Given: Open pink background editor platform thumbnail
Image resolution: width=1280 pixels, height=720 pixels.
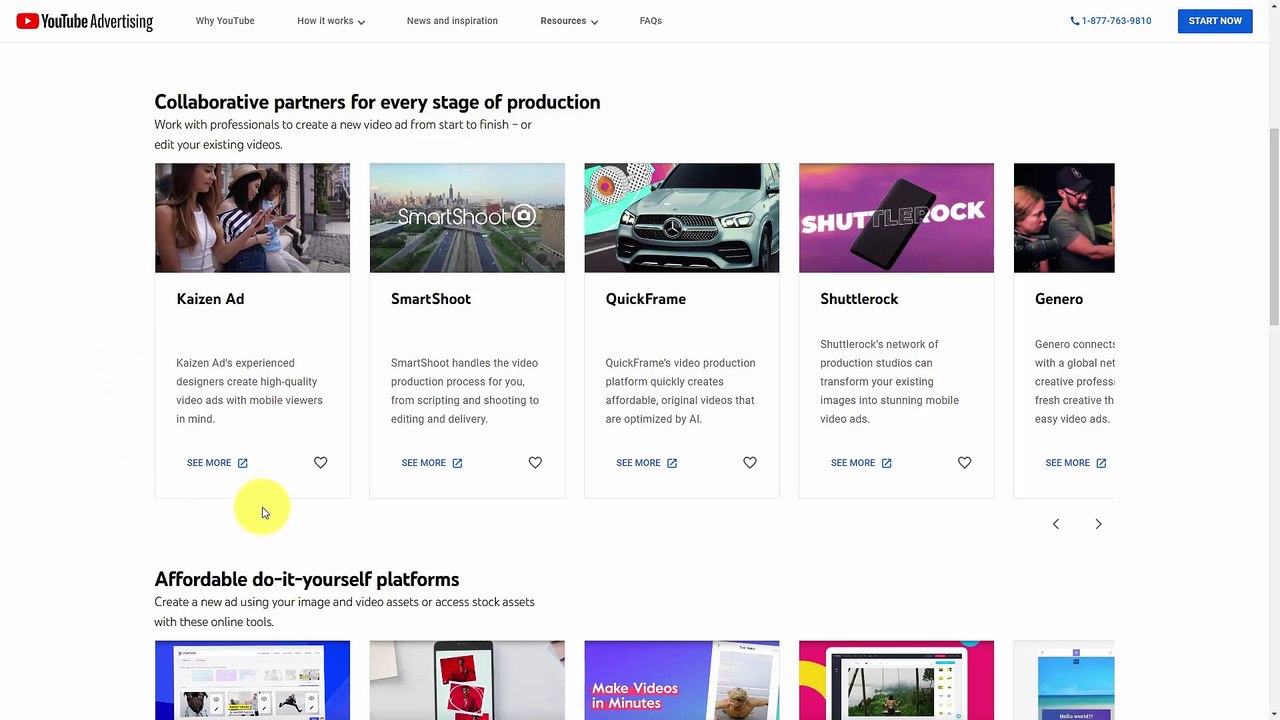Looking at the screenshot, I should tap(896, 680).
